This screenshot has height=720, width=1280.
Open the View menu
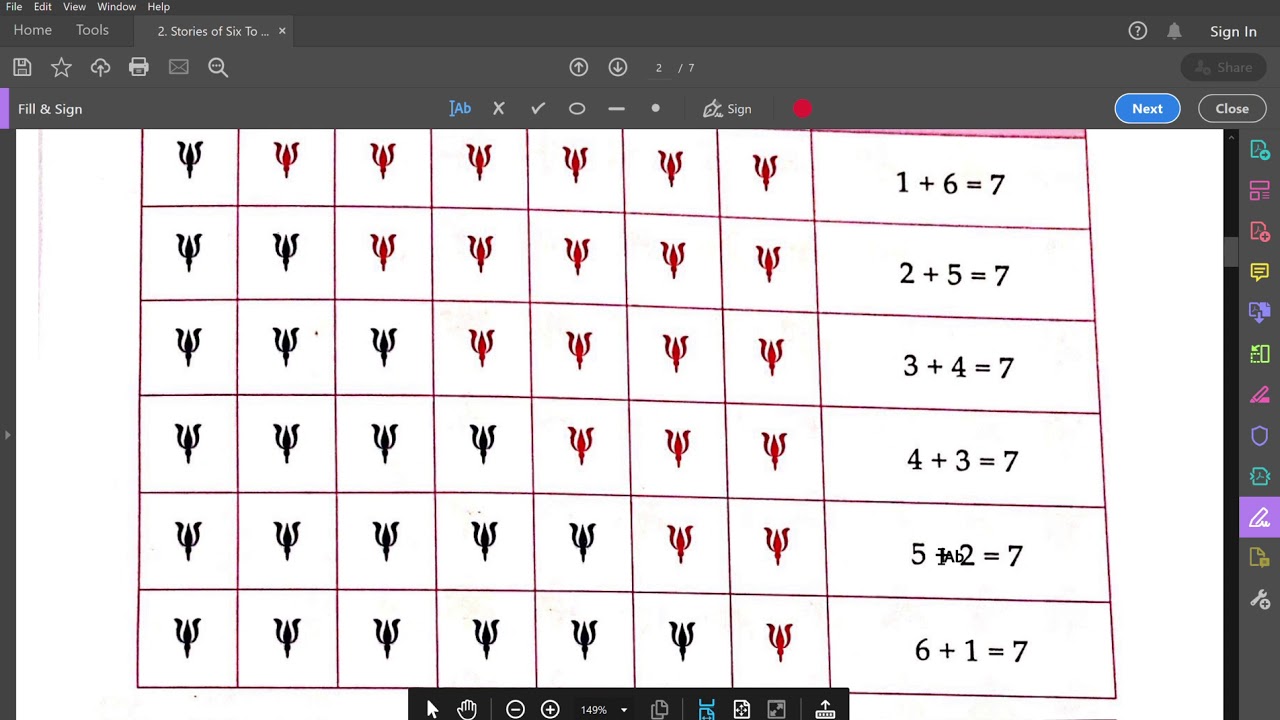tap(74, 7)
